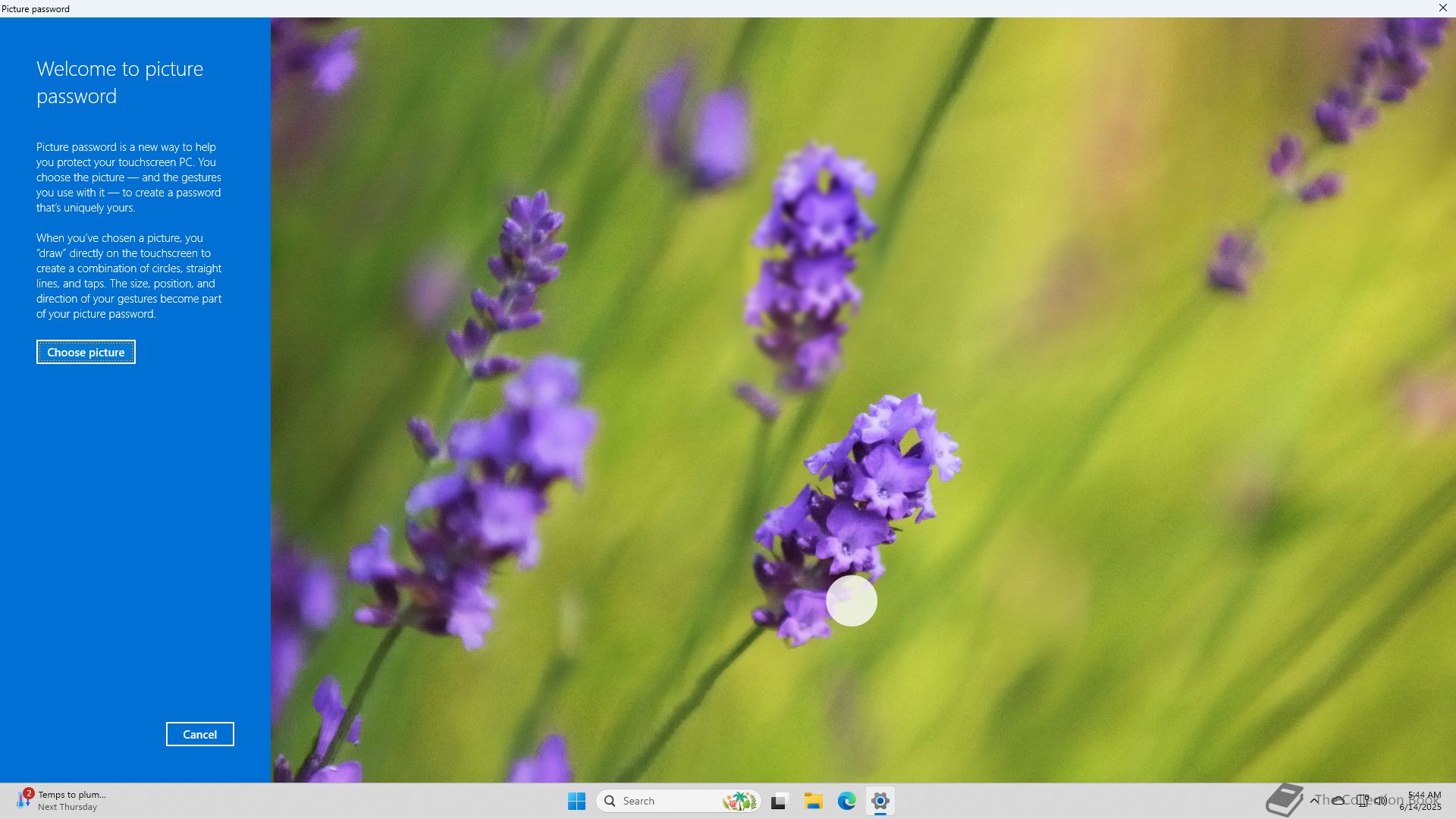Click the magnifier icon in Search box
Image resolution: width=1456 pixels, height=819 pixels.
(x=610, y=801)
